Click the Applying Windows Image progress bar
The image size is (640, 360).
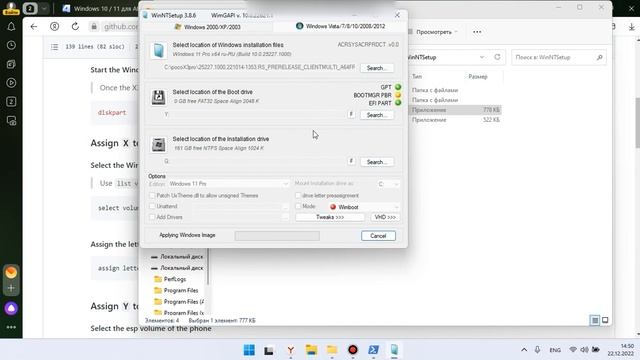(x=277, y=236)
